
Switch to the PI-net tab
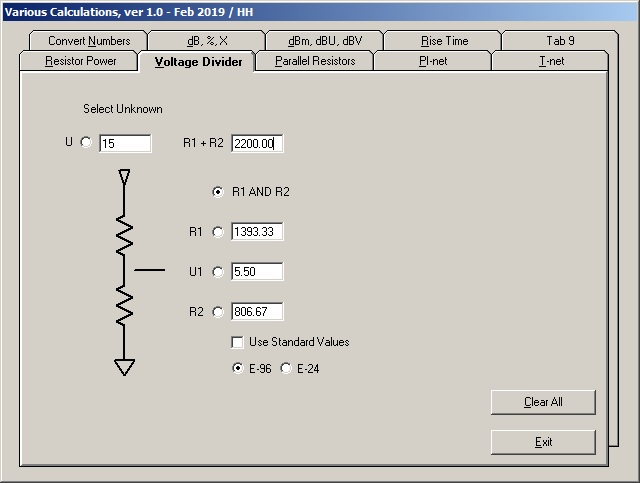(x=433, y=61)
